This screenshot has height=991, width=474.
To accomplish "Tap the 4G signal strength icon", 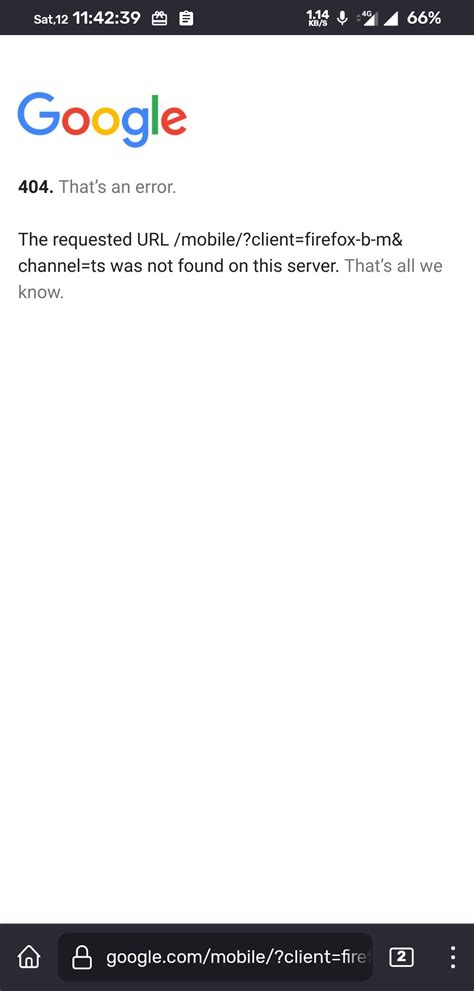I will pyautogui.click(x=367, y=18).
